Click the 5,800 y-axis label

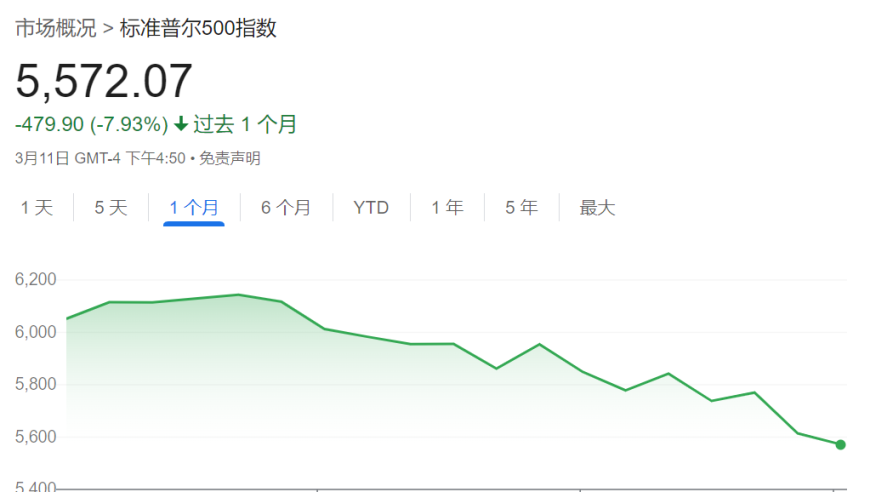coord(36,384)
